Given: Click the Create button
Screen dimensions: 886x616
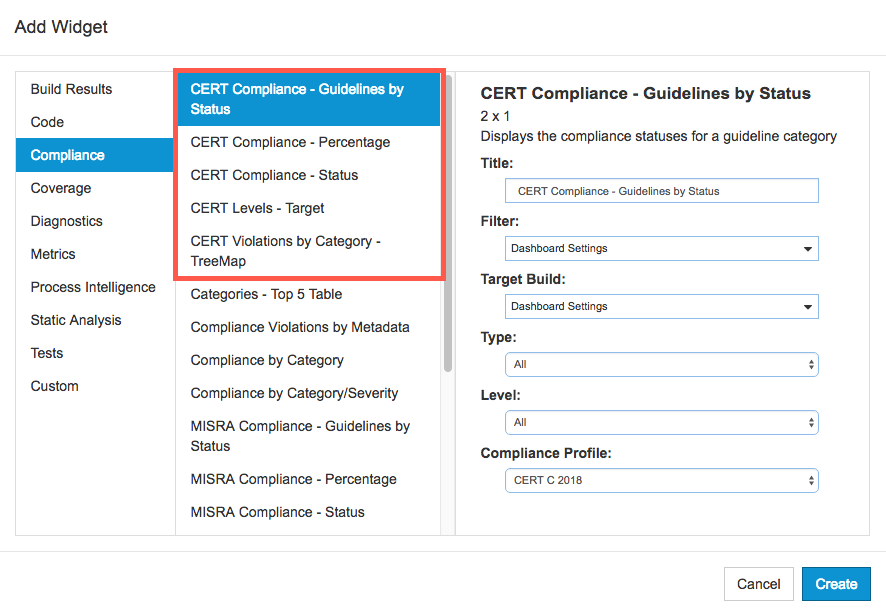Looking at the screenshot, I should coord(836,584).
